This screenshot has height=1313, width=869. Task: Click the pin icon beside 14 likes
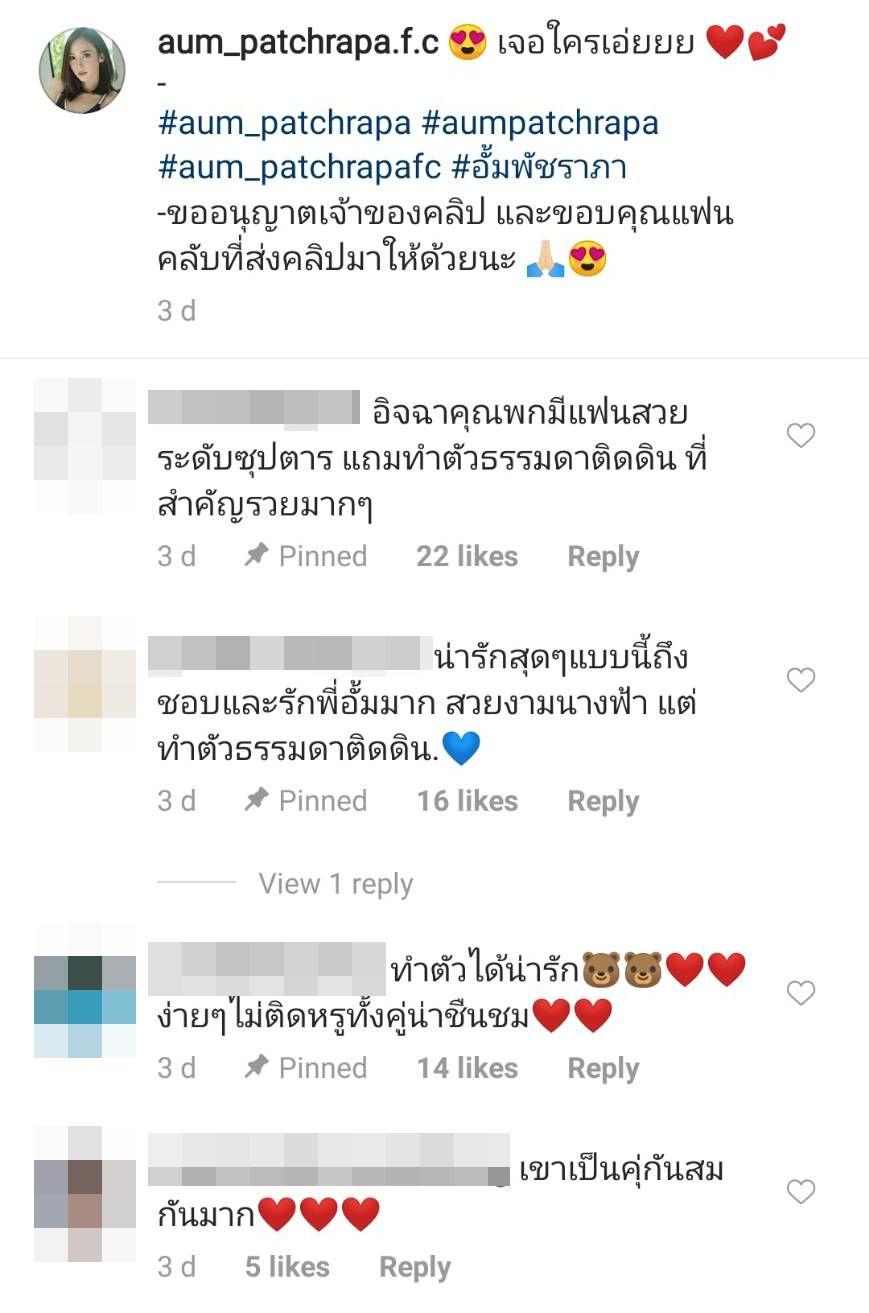(257, 1068)
